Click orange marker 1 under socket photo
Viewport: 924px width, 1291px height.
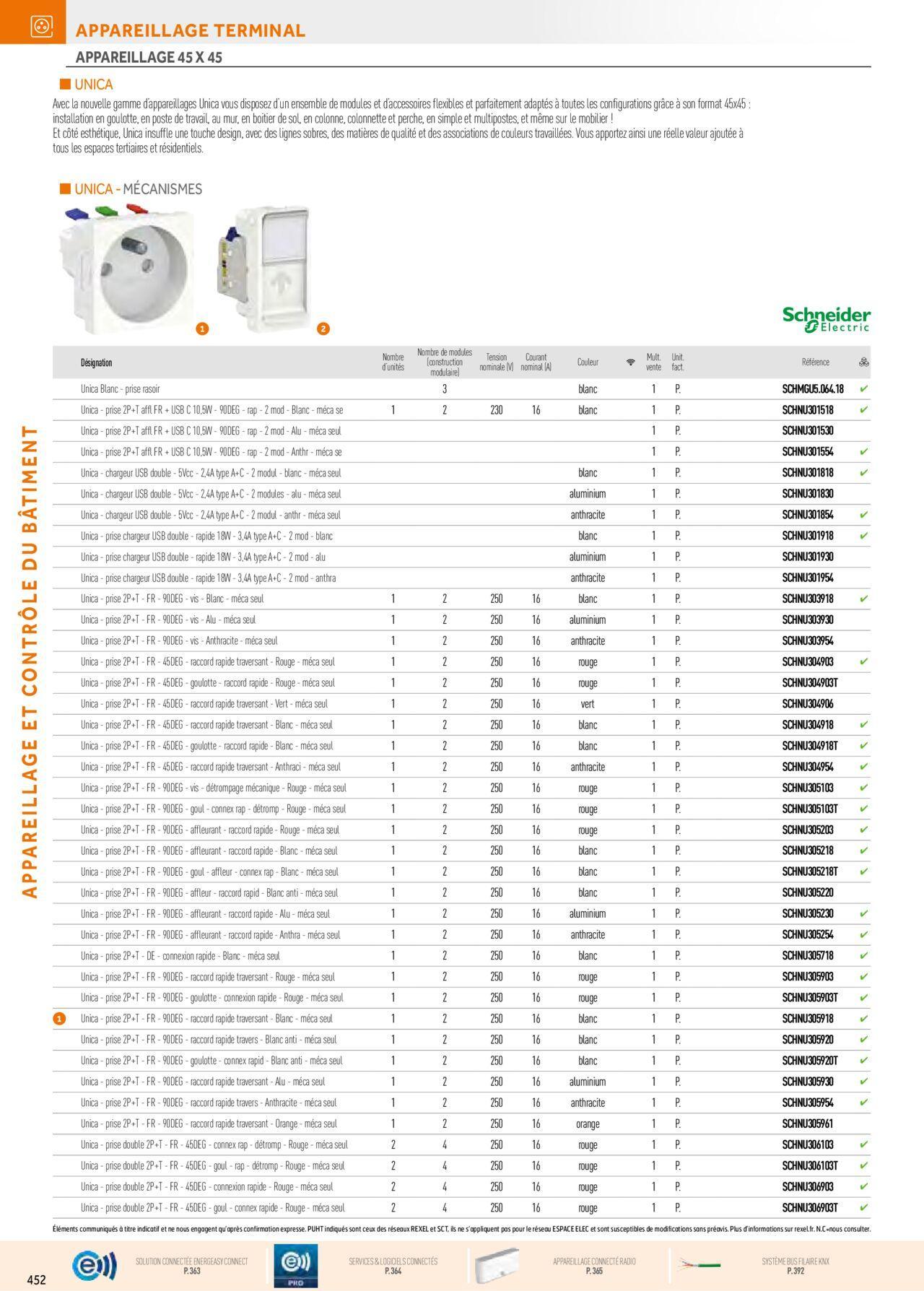tap(203, 329)
